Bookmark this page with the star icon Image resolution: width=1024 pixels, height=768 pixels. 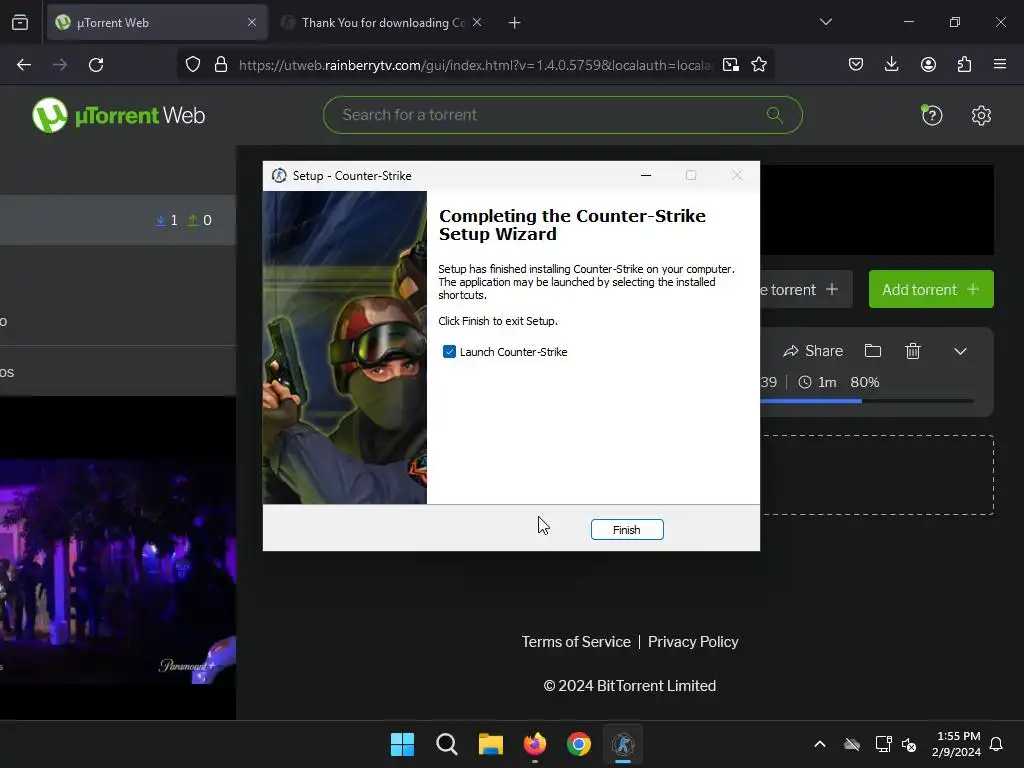(x=759, y=65)
